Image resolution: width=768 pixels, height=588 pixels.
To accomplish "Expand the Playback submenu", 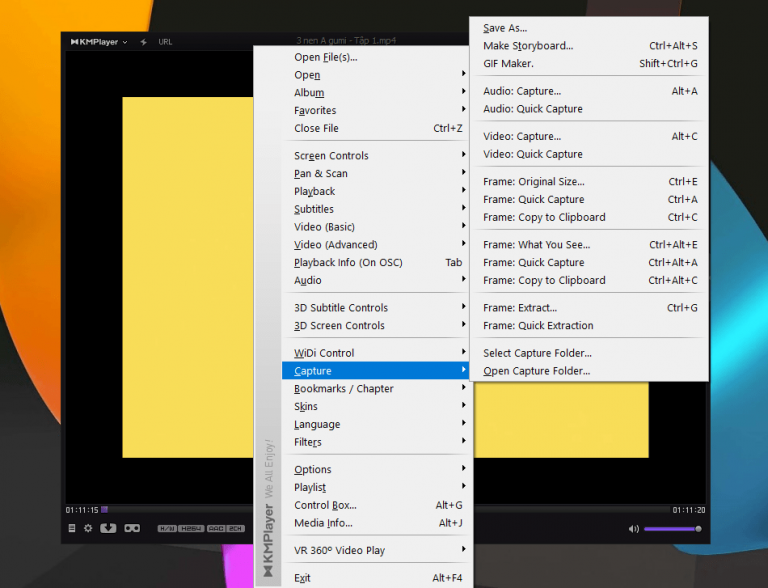I will point(377,191).
